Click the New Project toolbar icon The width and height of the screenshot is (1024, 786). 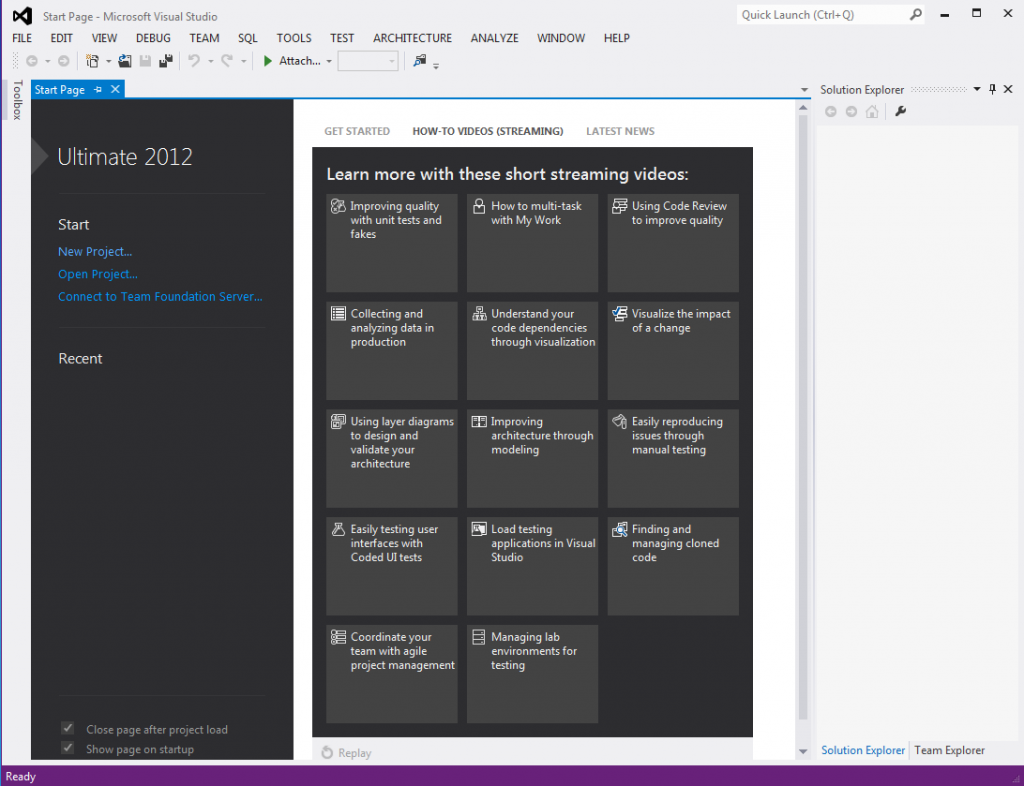click(92, 61)
